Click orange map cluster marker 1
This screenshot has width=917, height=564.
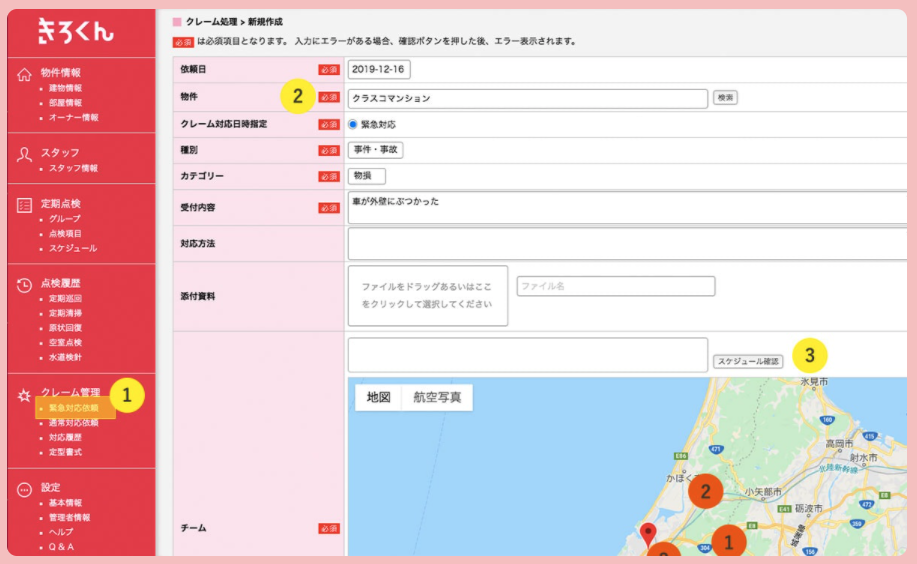click(728, 541)
